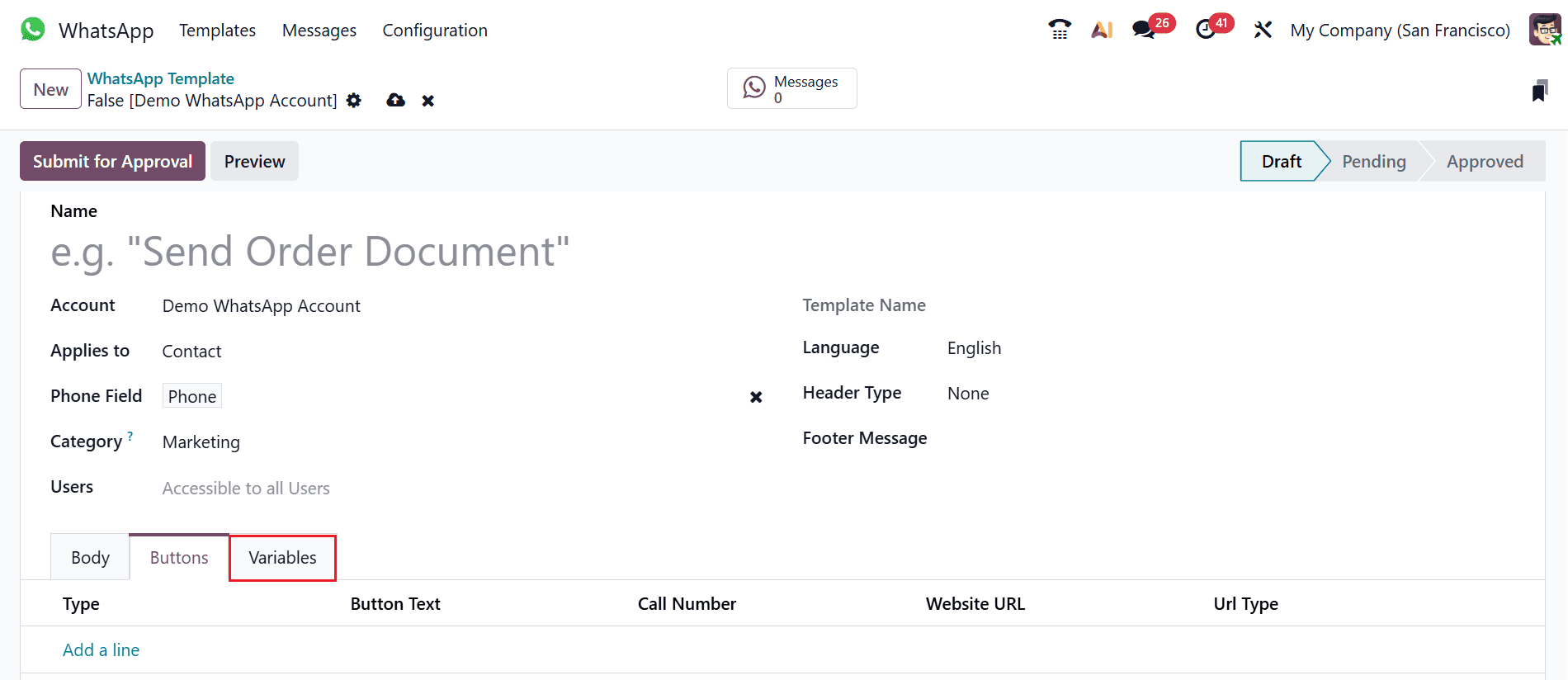
Task: Open the gear actions menu
Action: coord(354,101)
